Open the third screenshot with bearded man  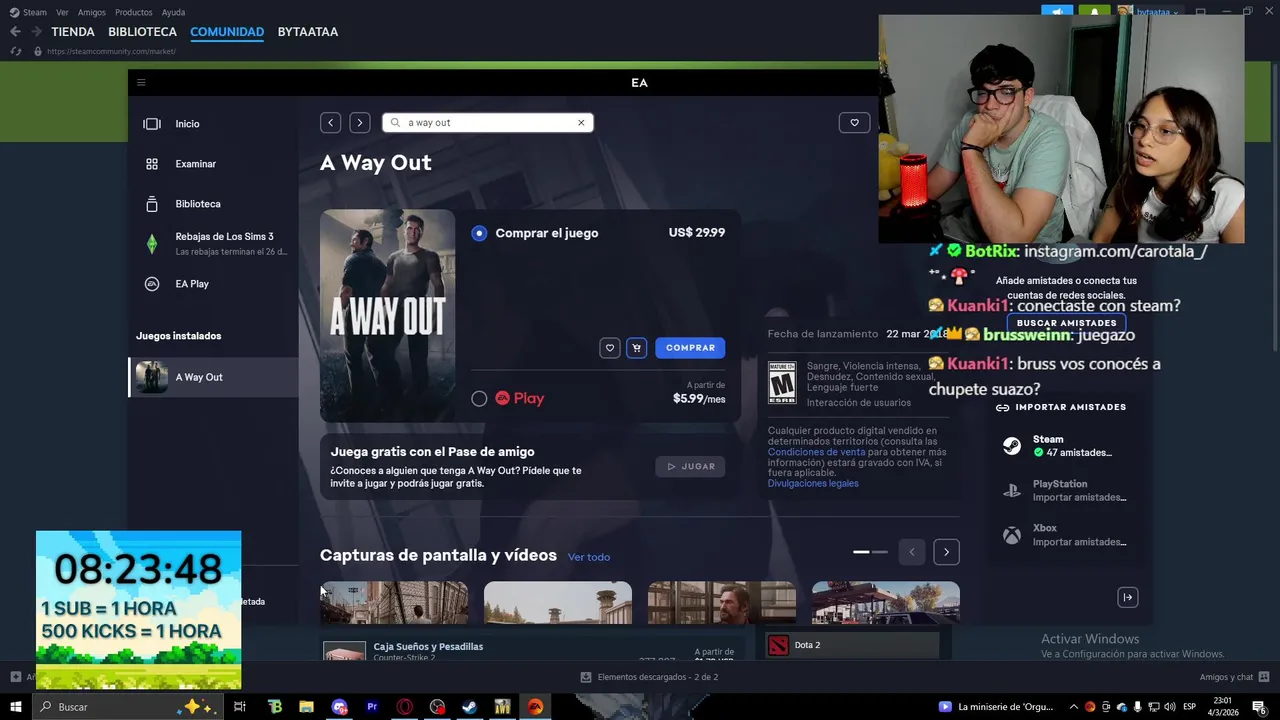pos(722,603)
